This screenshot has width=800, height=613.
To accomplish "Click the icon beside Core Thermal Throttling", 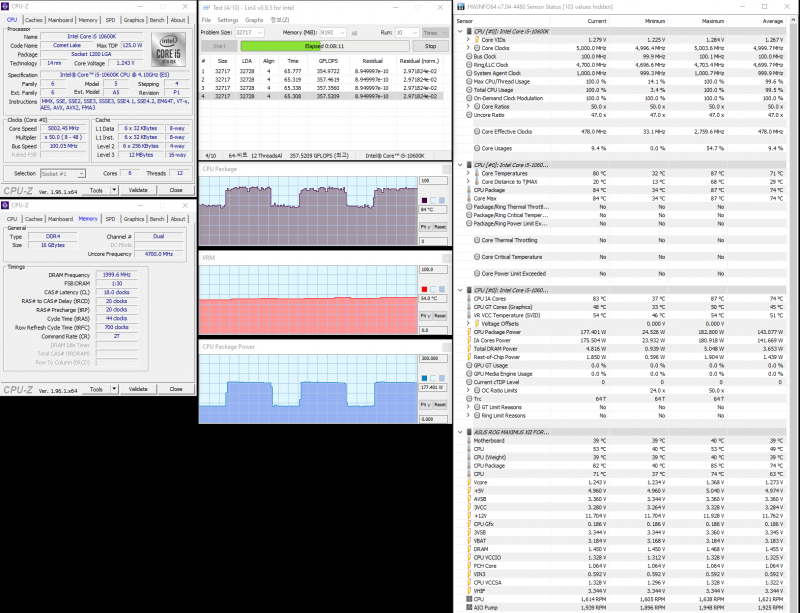I will [x=477, y=240].
